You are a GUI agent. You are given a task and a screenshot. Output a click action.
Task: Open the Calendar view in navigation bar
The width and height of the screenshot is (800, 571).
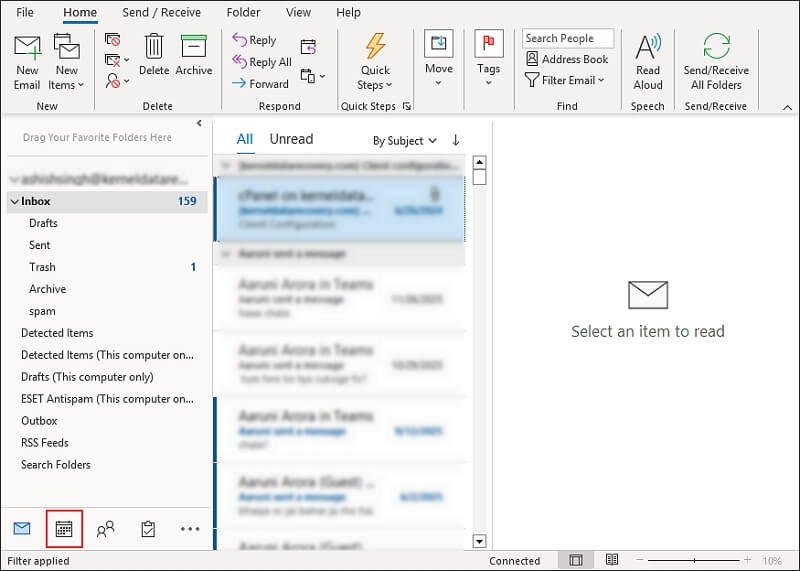point(64,529)
